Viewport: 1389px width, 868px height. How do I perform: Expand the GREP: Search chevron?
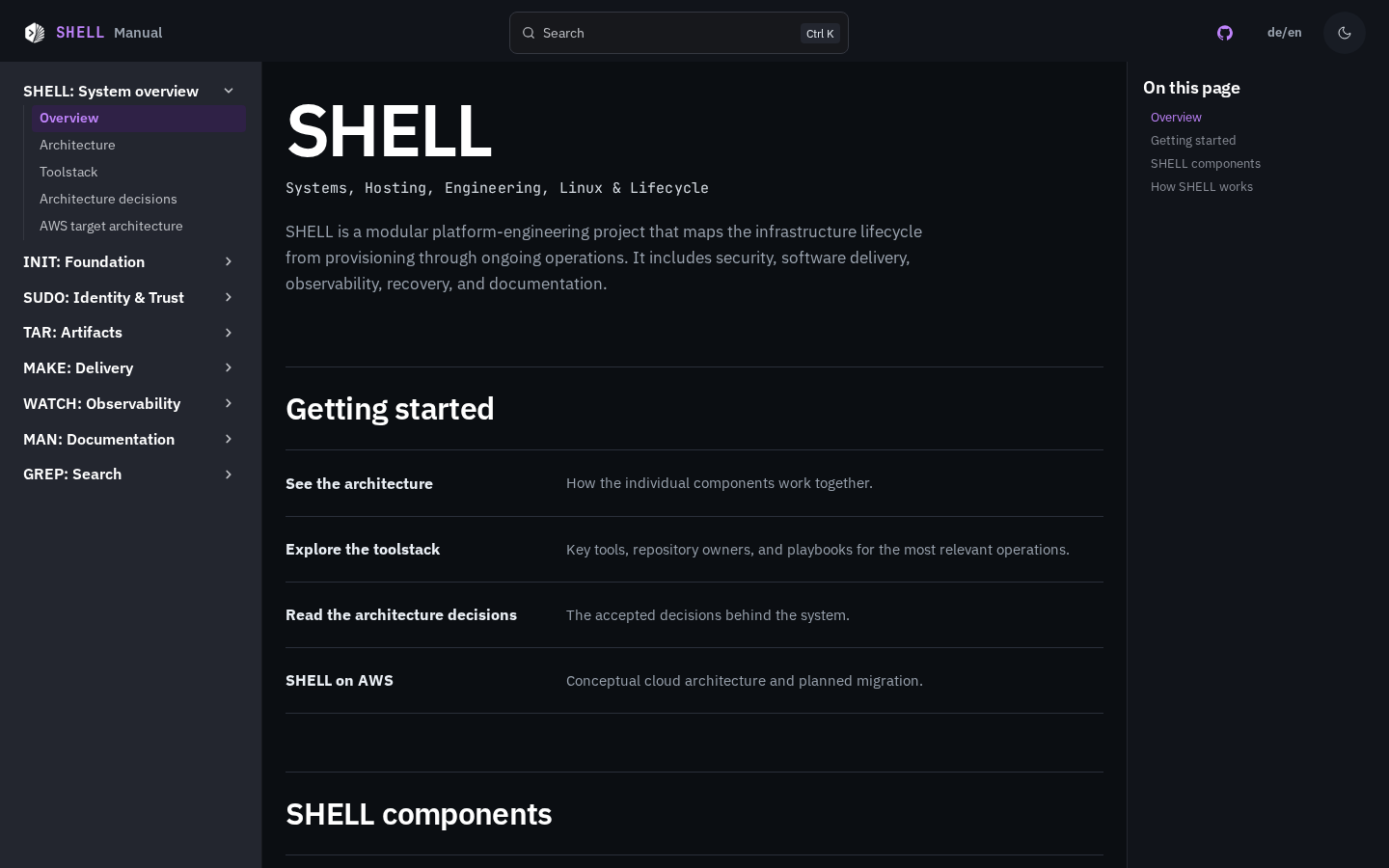[229, 475]
